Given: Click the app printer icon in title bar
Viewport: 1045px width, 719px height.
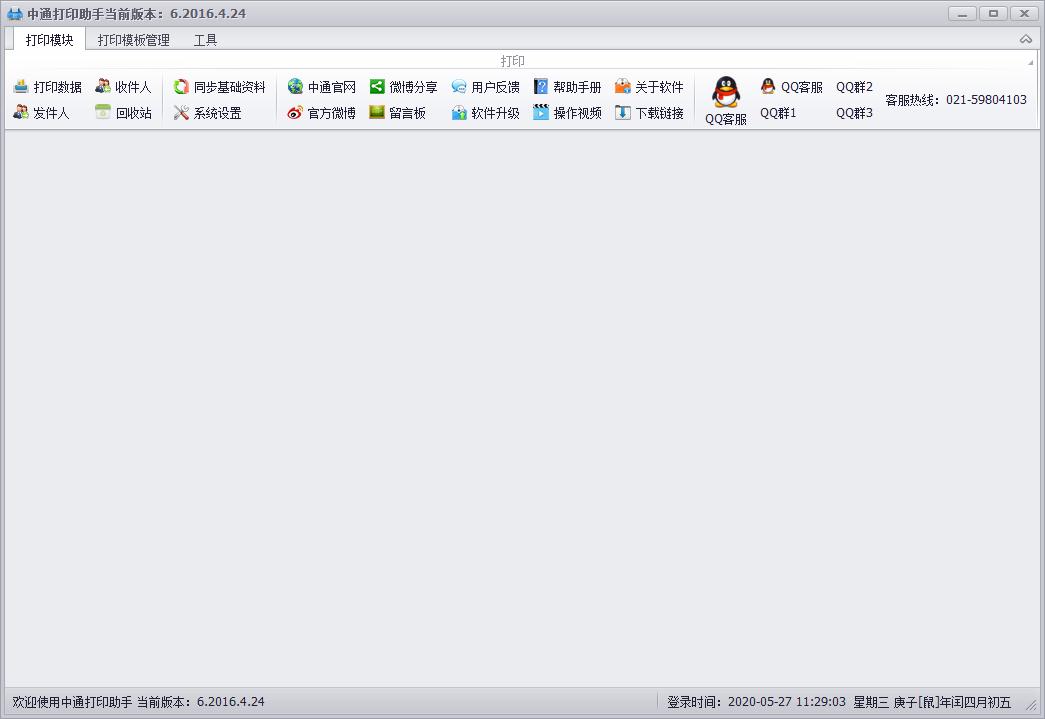Looking at the screenshot, I should [15, 13].
